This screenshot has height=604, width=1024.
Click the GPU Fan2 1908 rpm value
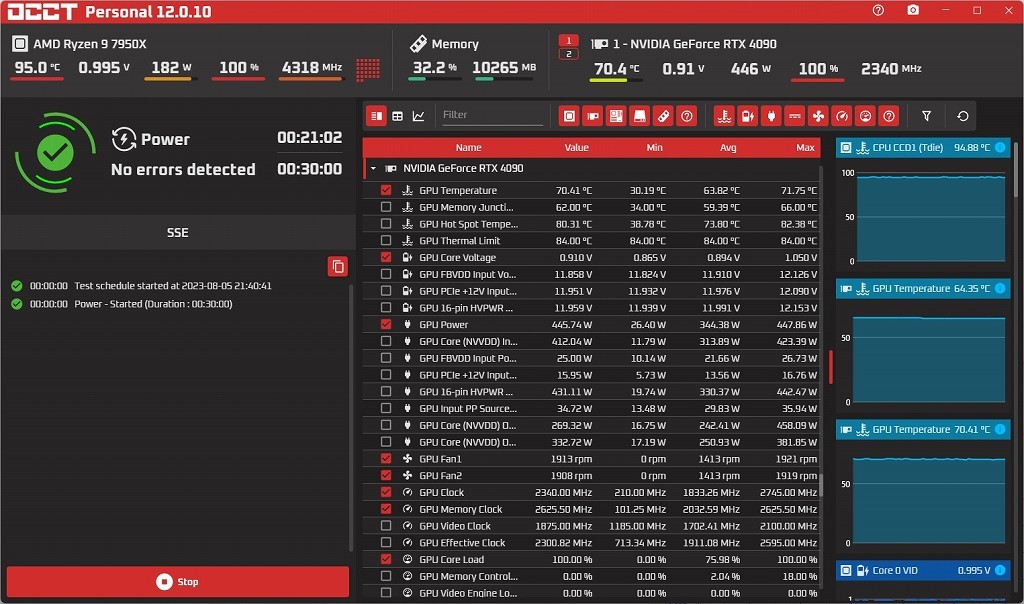pos(571,475)
